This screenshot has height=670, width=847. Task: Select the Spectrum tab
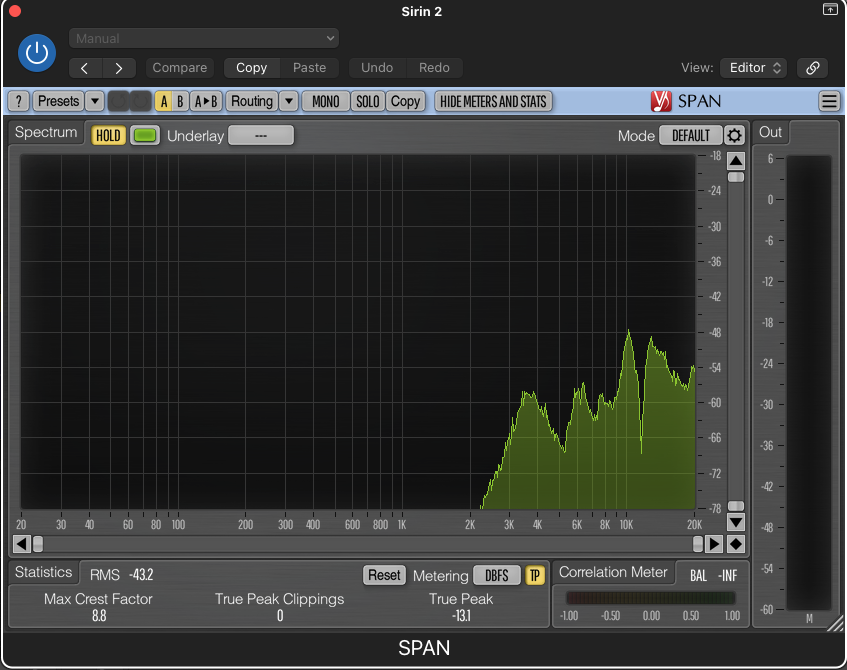pyautogui.click(x=46, y=132)
